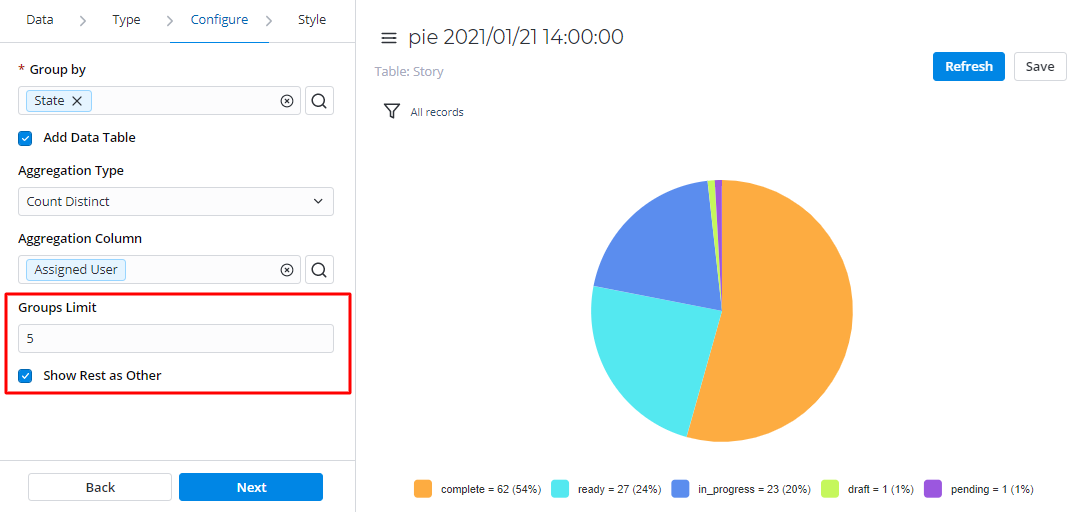This screenshot has width=1087, height=512.
Task: Go to the Type step tab
Action: point(126,20)
